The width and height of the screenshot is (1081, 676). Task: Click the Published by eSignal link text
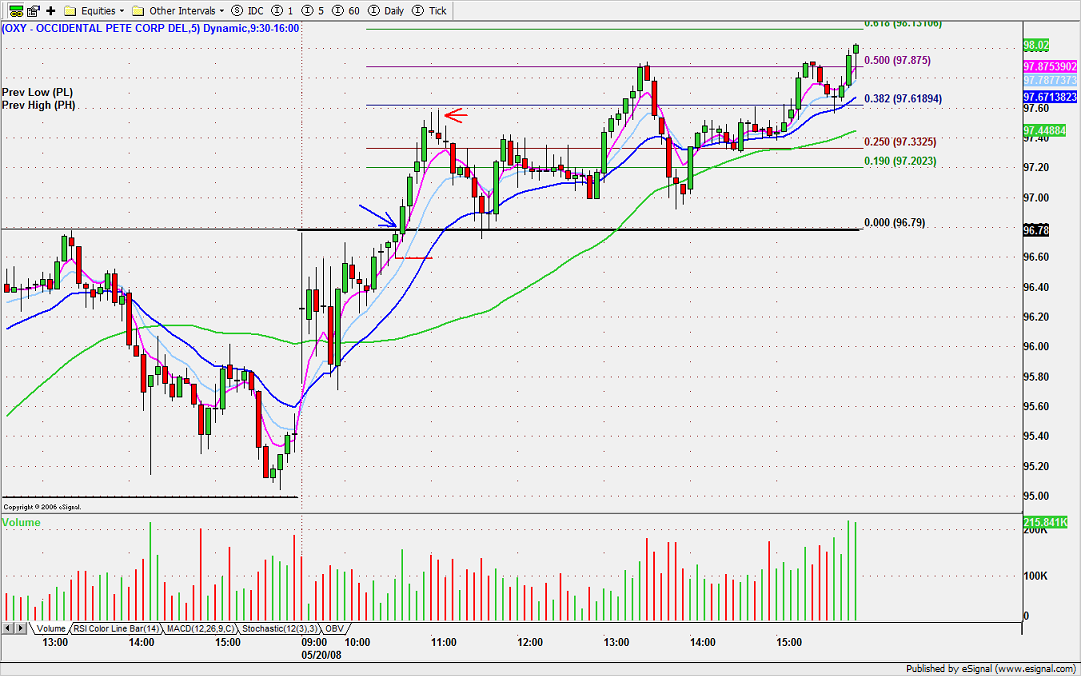coord(990,668)
